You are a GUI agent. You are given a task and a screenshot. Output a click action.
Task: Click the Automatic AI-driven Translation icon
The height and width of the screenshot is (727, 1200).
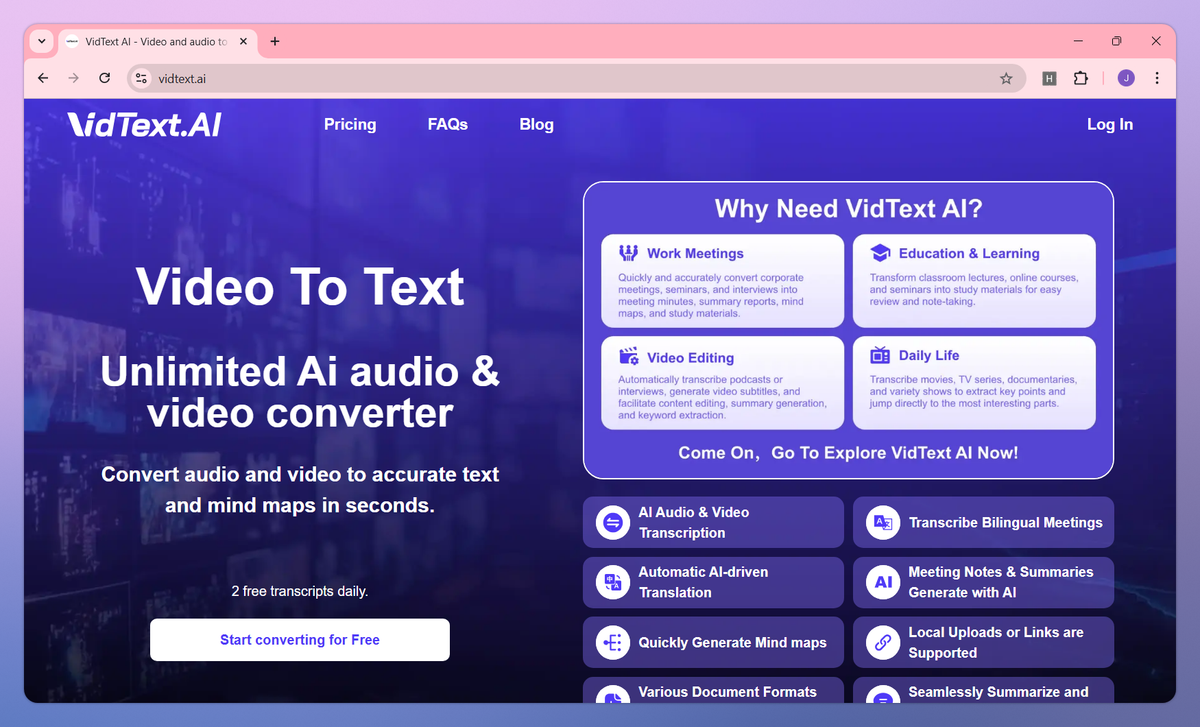(x=612, y=582)
